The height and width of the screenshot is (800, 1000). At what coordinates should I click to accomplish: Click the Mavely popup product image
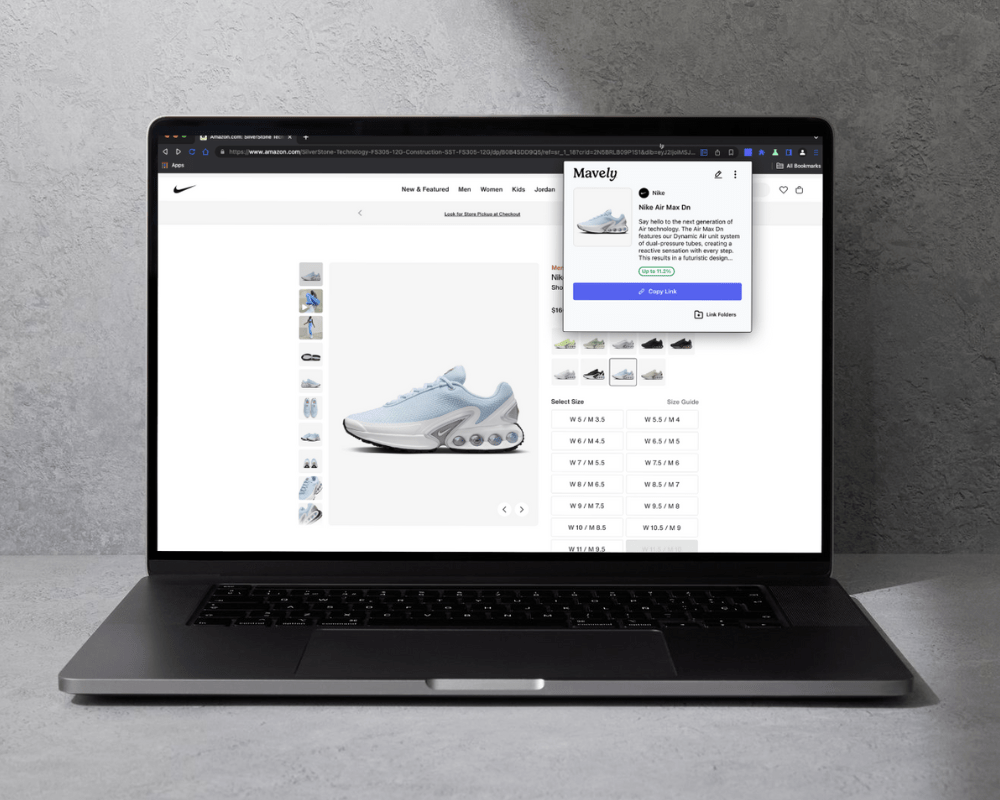(602, 217)
